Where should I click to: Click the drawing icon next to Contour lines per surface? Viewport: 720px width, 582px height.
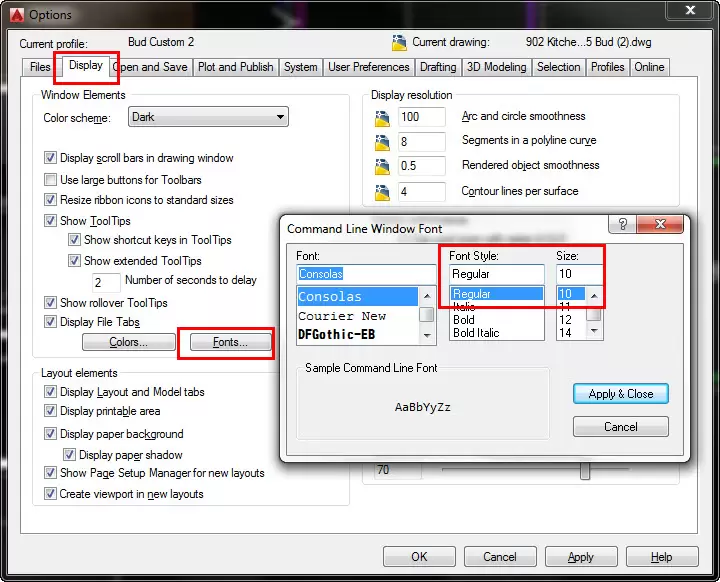pos(380,191)
